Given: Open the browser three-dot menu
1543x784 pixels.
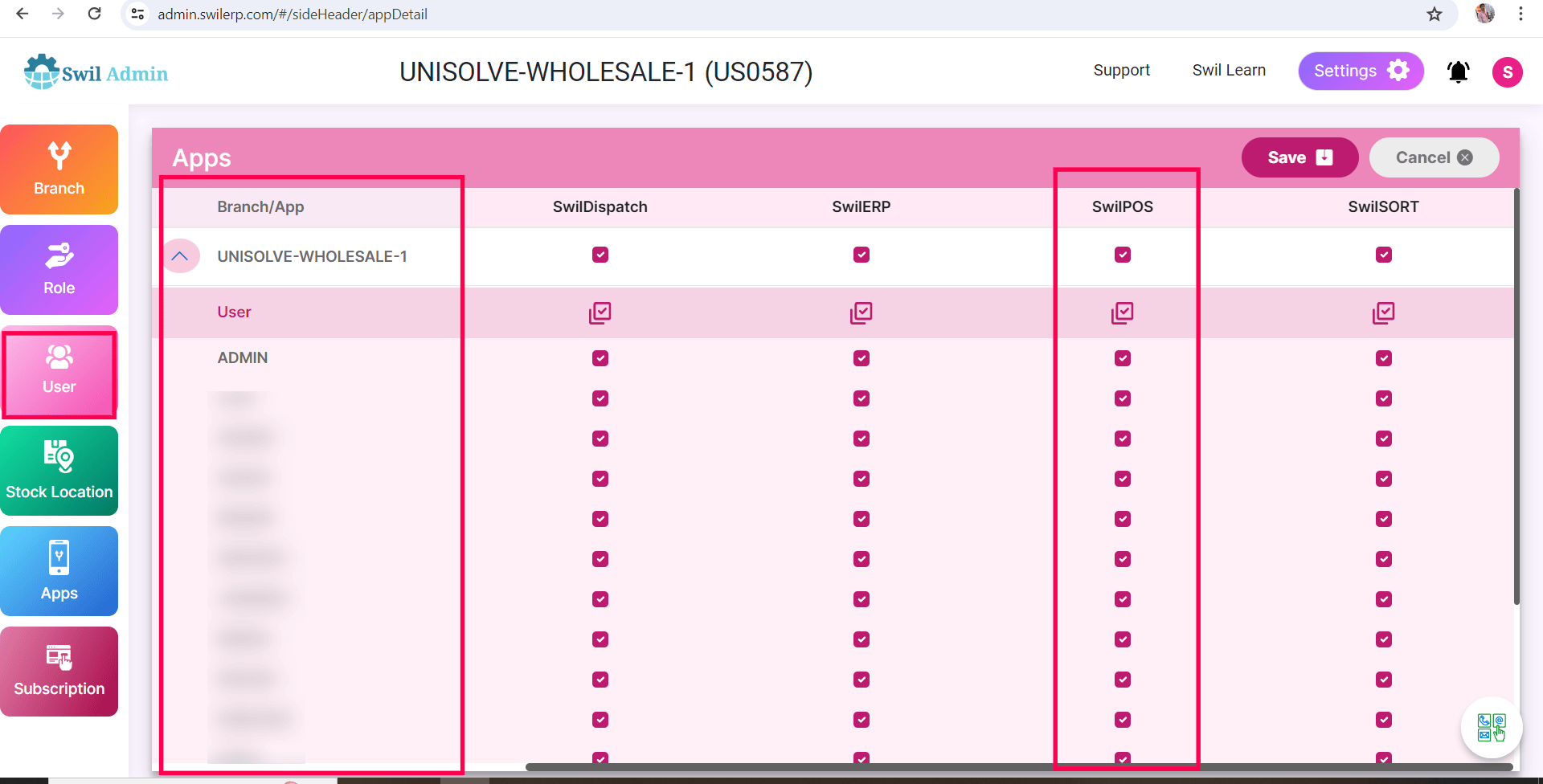Looking at the screenshot, I should click(x=1520, y=14).
